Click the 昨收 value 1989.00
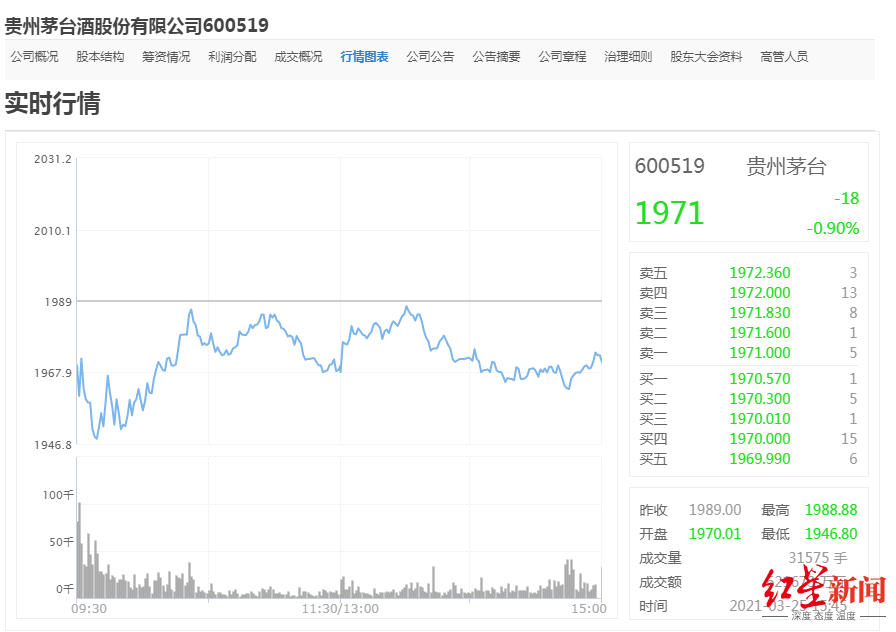The image size is (896, 632). click(x=715, y=510)
